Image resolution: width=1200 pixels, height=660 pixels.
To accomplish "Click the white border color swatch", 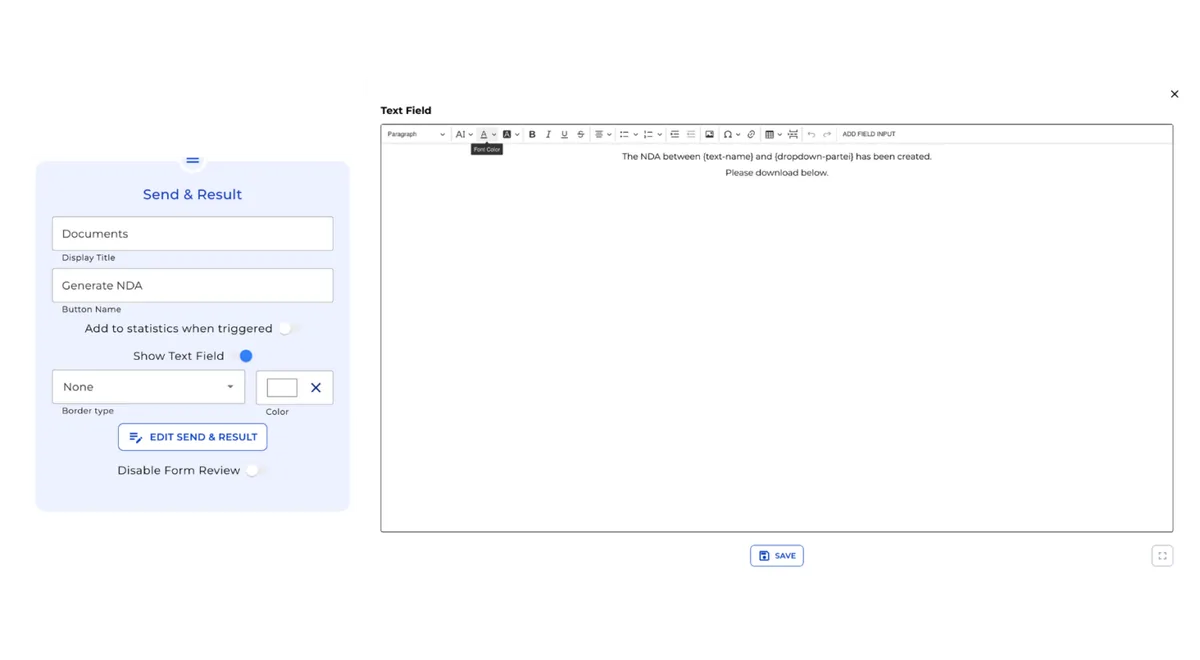I will [282, 387].
